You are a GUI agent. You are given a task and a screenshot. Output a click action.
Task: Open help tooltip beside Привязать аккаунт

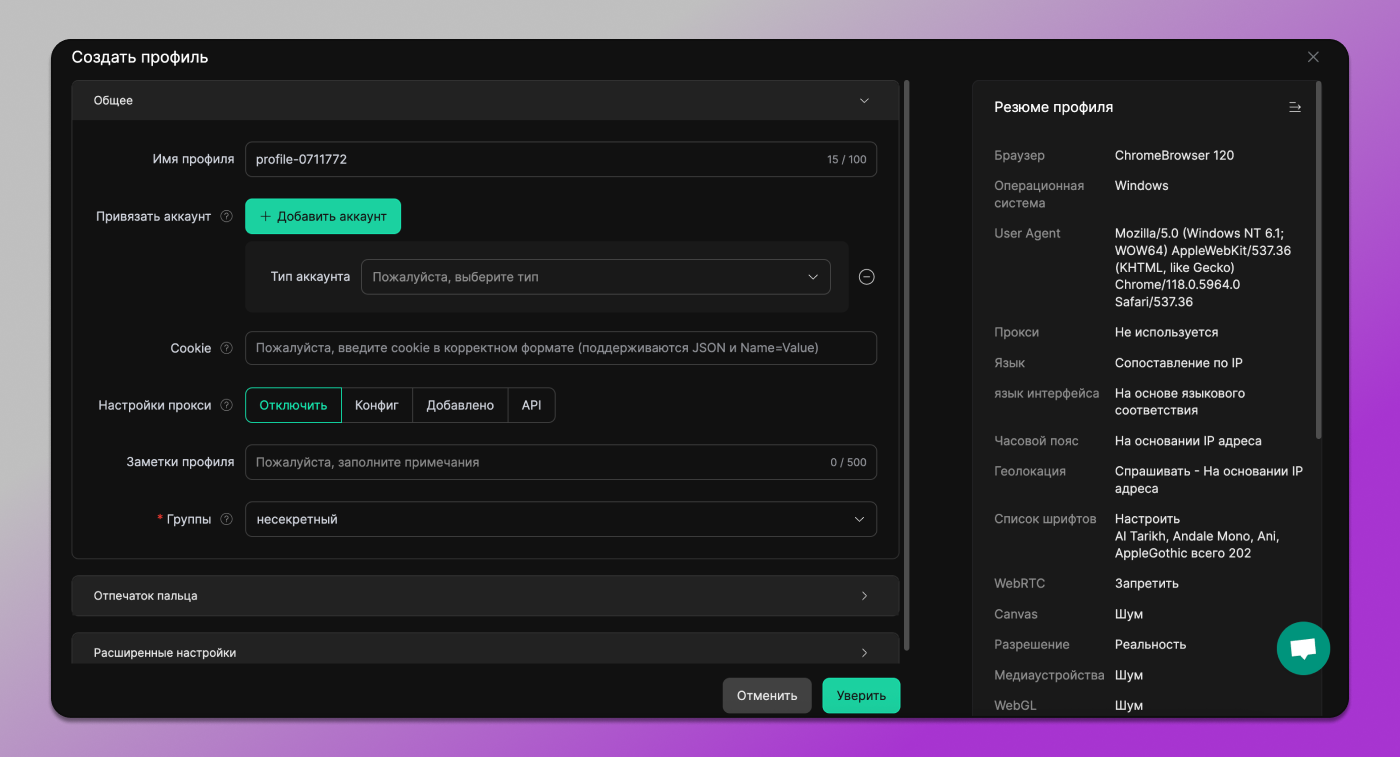pyautogui.click(x=226, y=216)
